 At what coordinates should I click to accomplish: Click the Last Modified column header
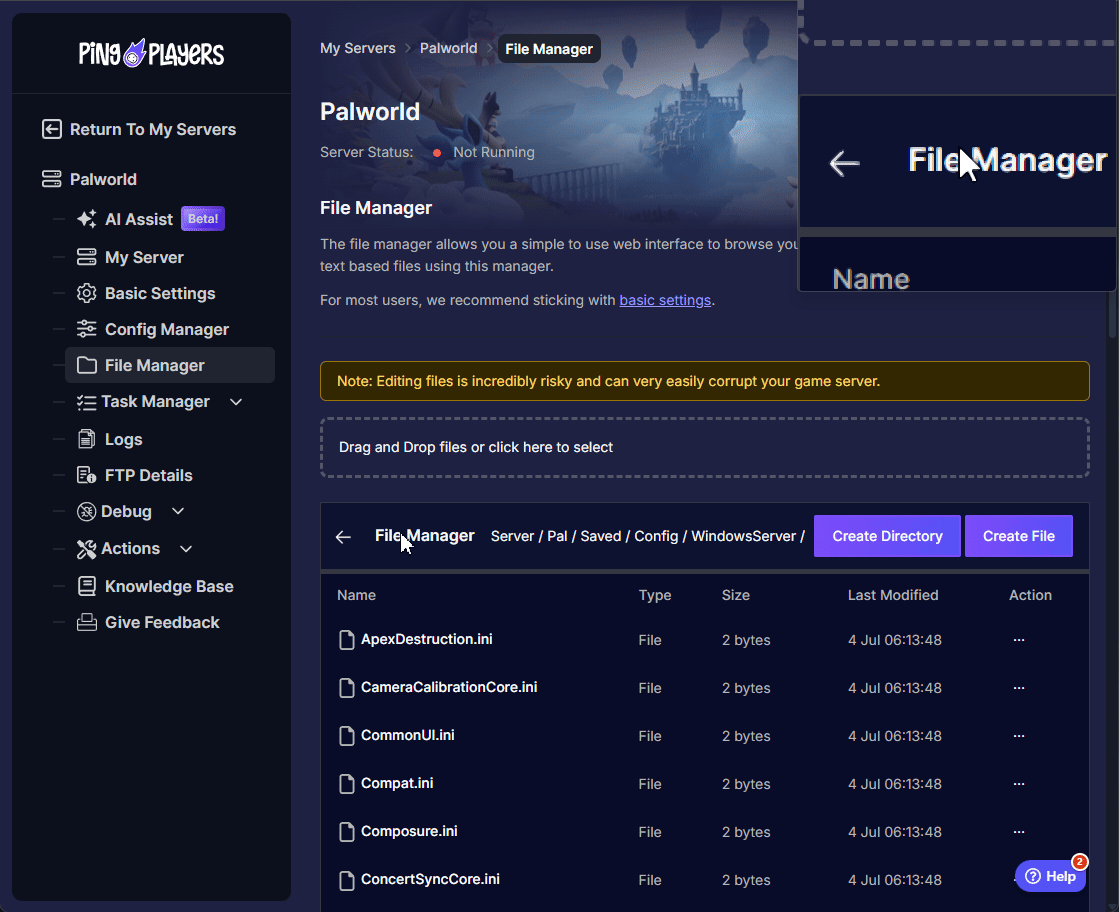(893, 595)
